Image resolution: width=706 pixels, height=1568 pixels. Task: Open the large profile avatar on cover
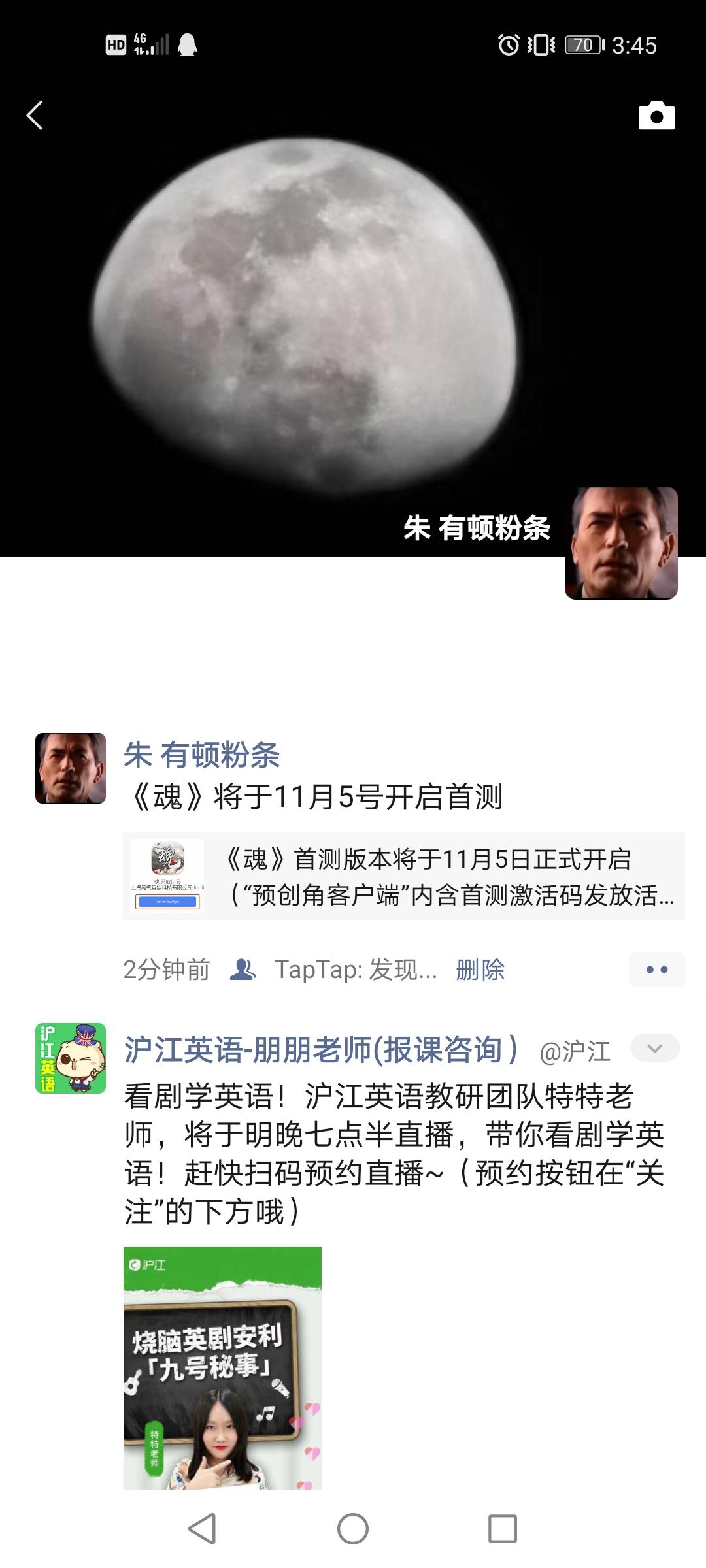(621, 544)
